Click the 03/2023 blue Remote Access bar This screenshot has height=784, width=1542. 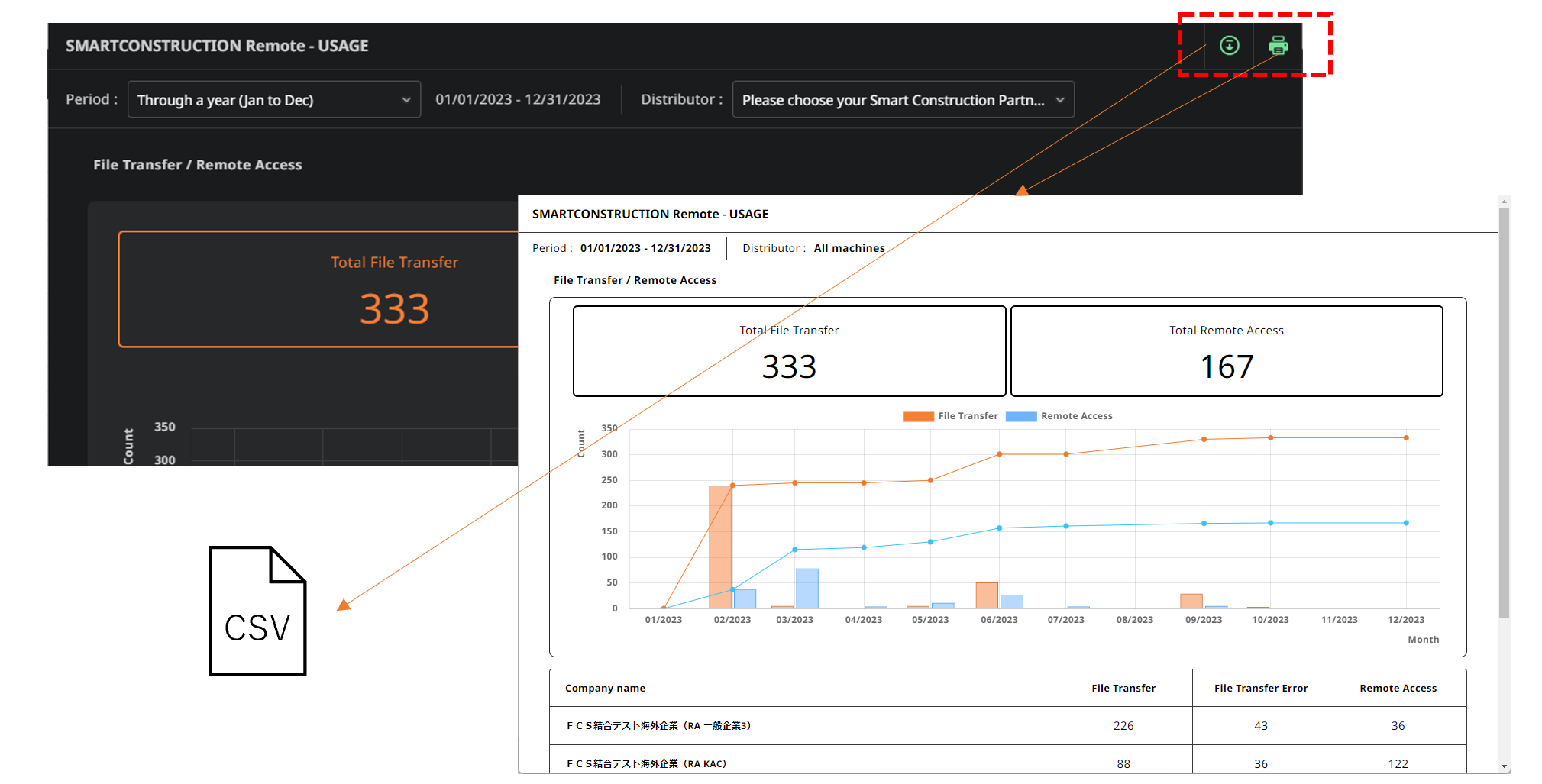[x=807, y=589]
